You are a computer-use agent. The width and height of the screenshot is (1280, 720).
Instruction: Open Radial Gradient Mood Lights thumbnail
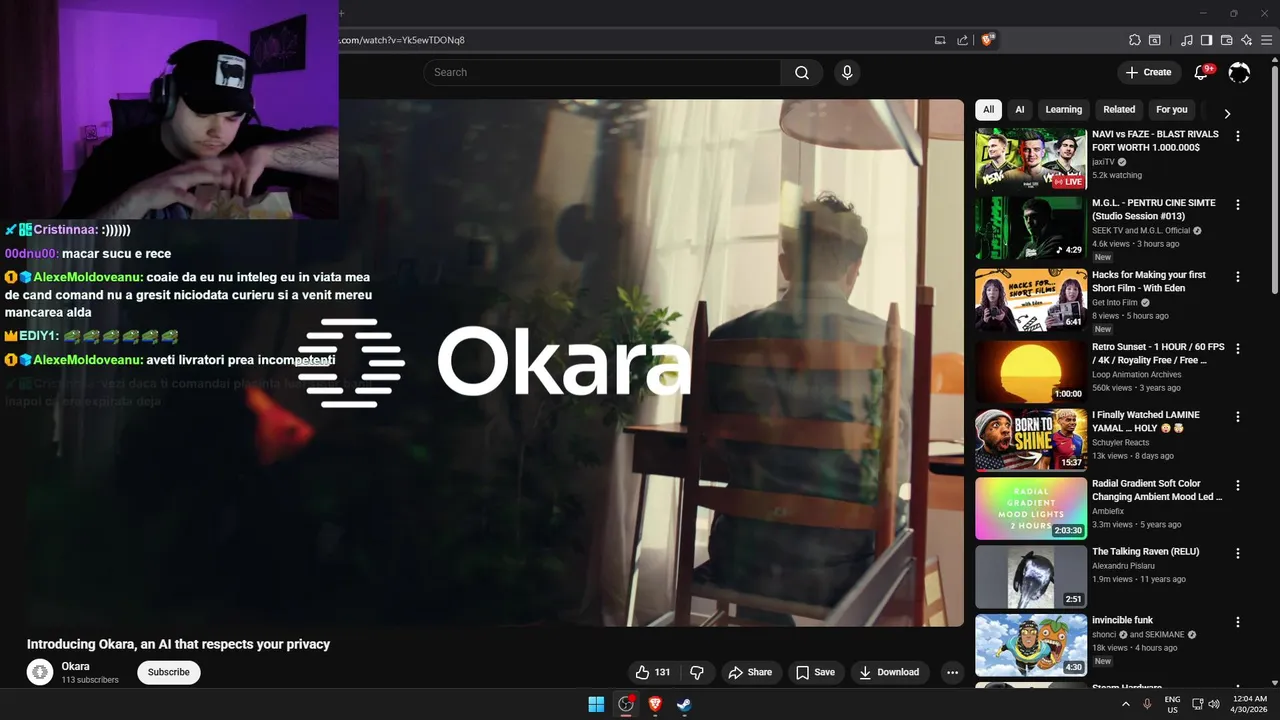[1031, 508]
